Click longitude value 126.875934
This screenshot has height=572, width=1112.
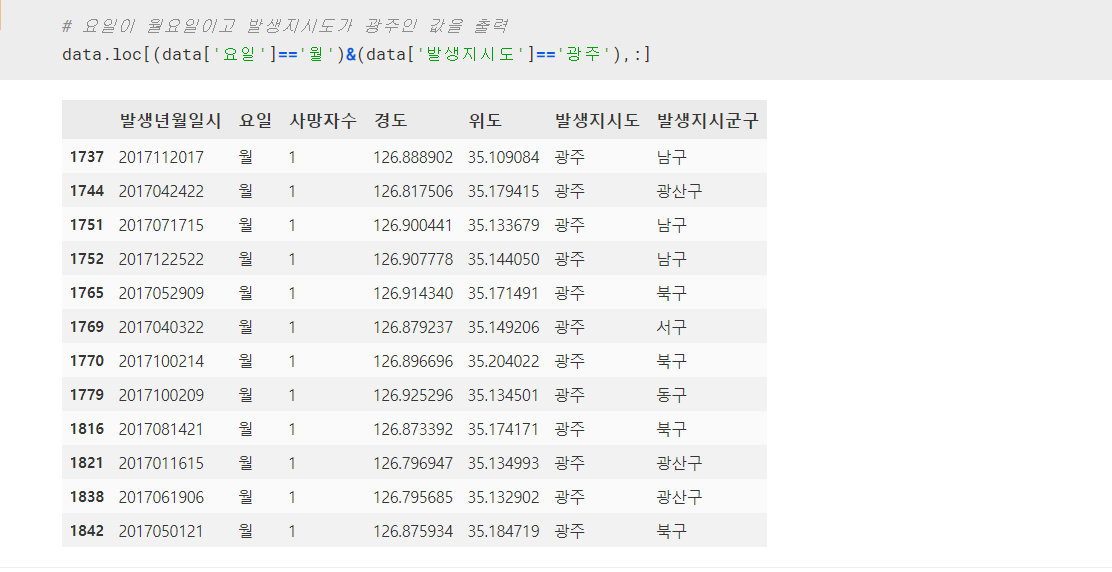click(413, 532)
